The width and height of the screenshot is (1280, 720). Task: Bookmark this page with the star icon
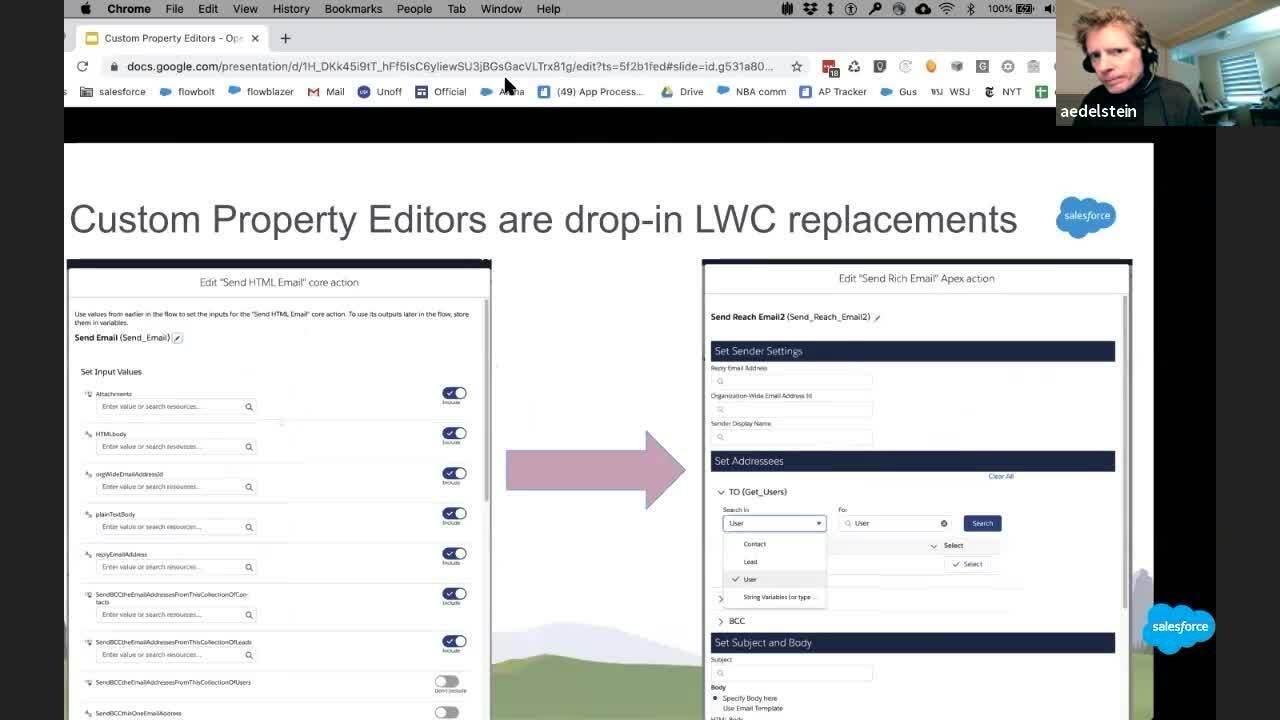(x=796, y=66)
